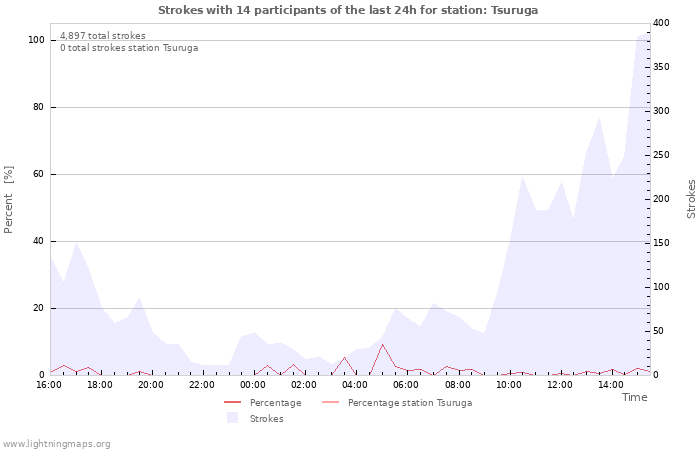Click the red percentage peak near 03:30
The height and width of the screenshot is (450, 700).
pyautogui.click(x=344, y=358)
